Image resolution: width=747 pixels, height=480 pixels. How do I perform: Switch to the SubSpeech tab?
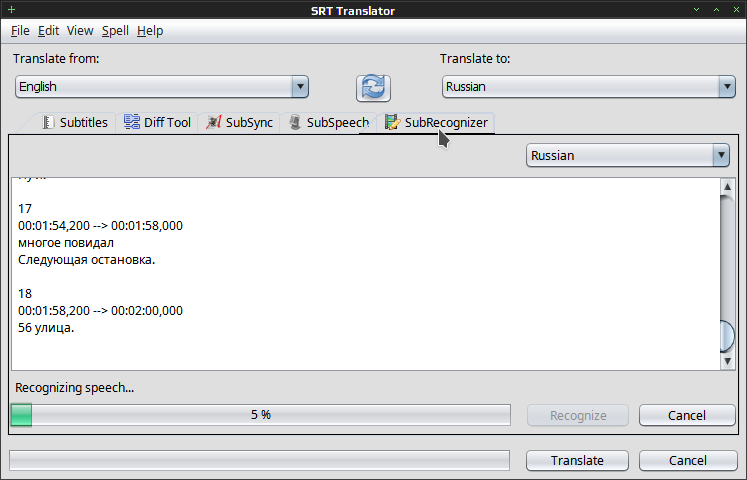[329, 122]
